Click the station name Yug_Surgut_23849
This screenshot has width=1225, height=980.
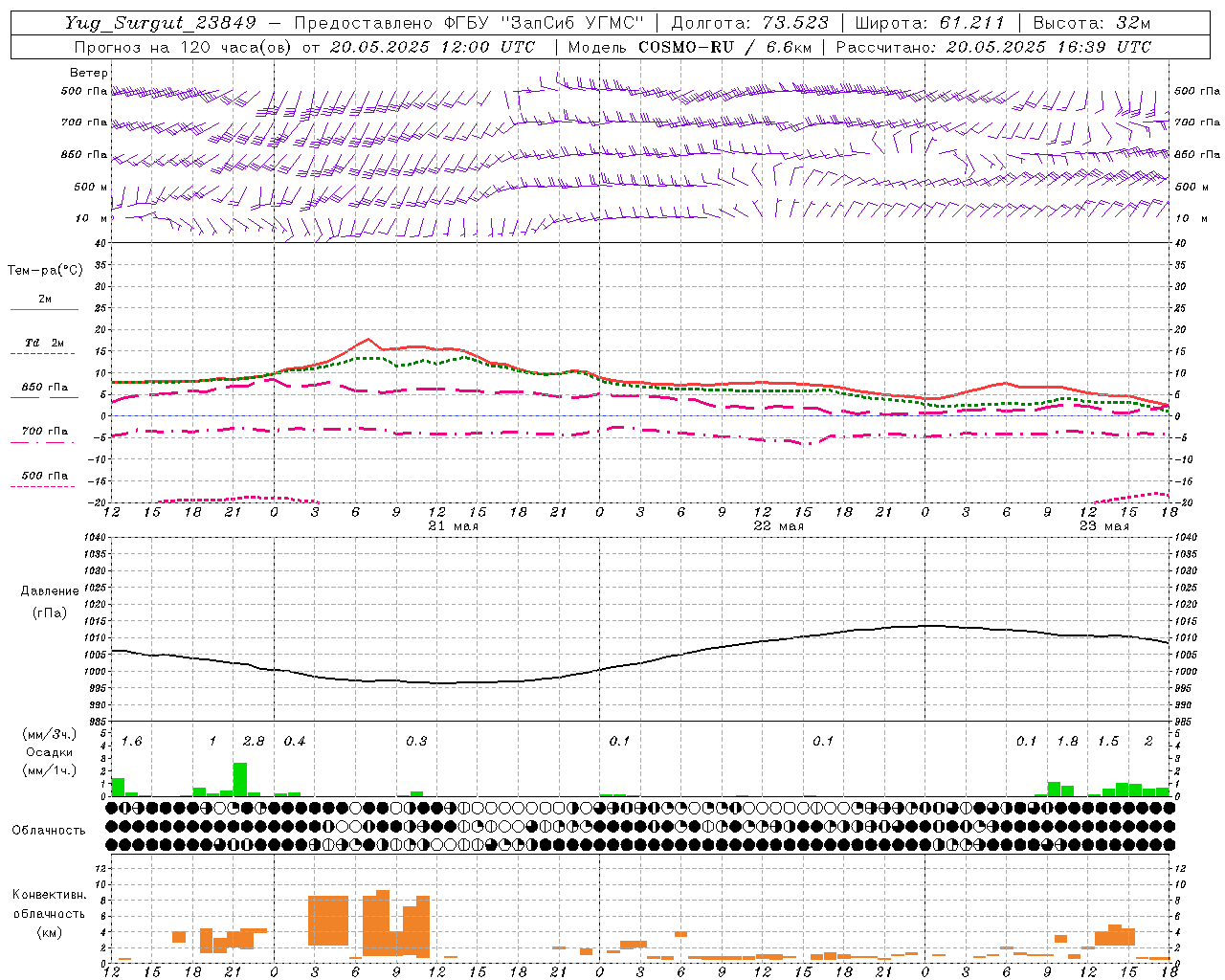[161, 23]
